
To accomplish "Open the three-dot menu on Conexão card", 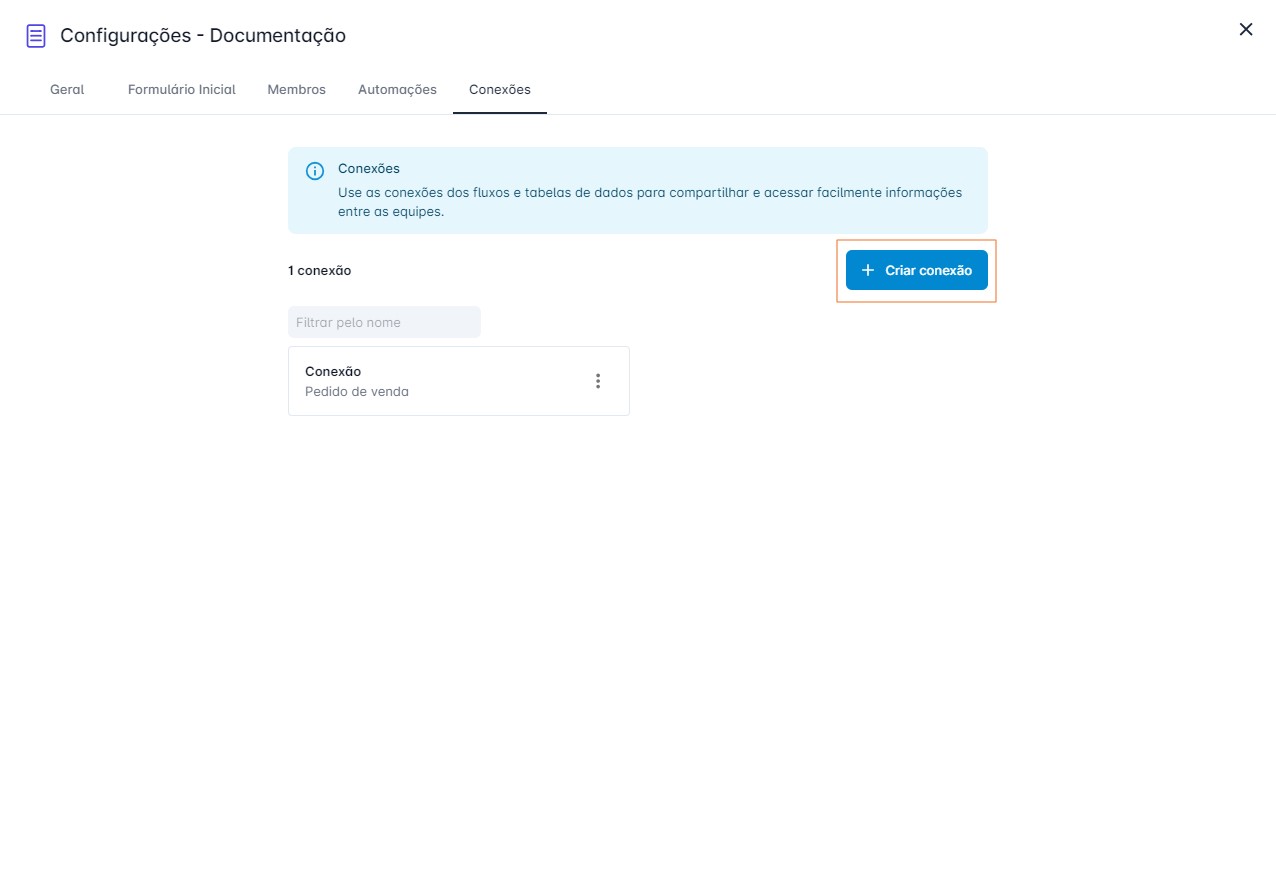I will coord(598,381).
